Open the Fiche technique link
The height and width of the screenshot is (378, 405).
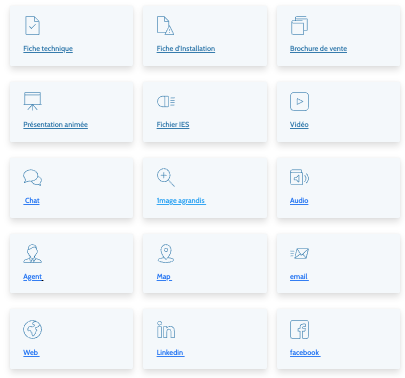click(x=48, y=49)
